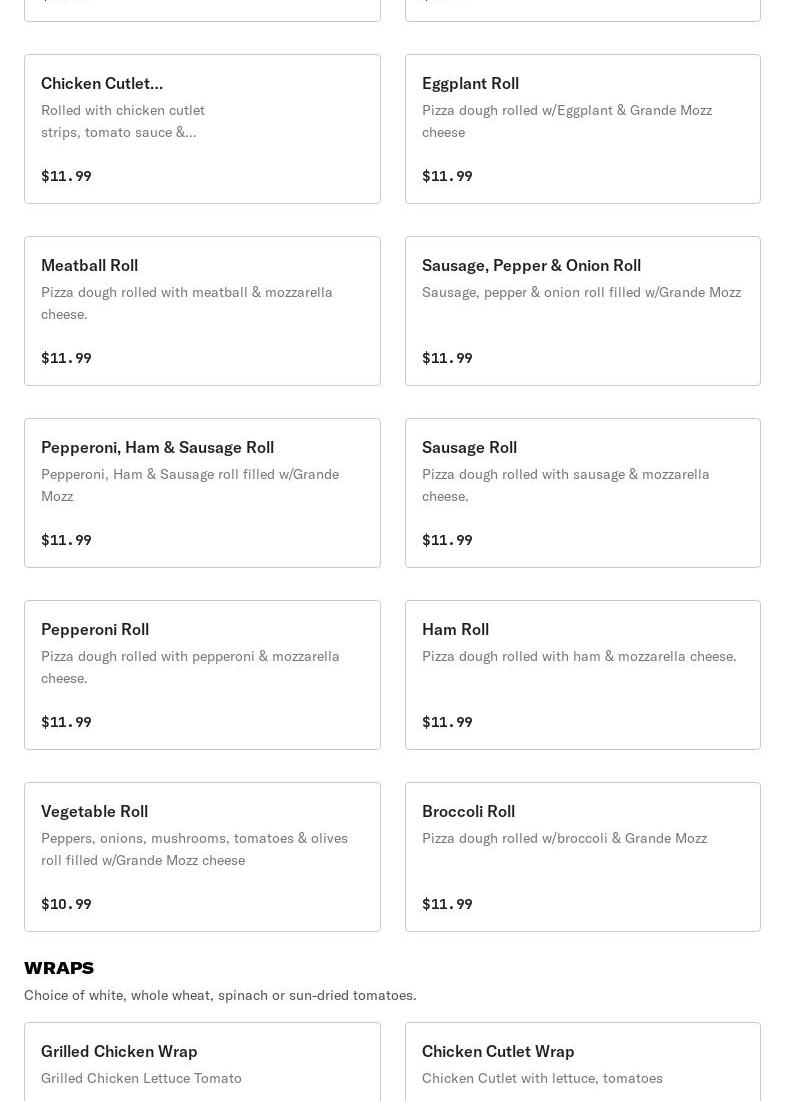Open the Ham Roll item
785x1101 pixels.
(x=455, y=629)
